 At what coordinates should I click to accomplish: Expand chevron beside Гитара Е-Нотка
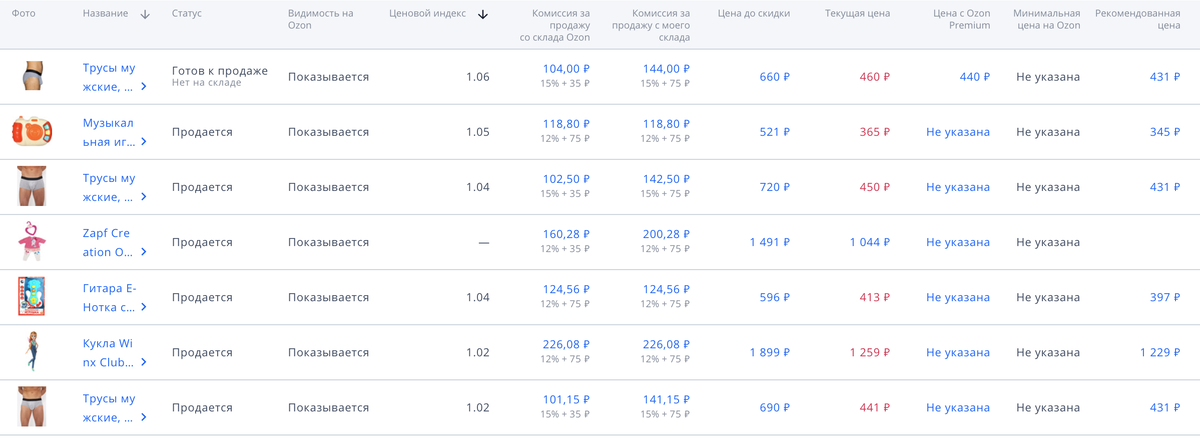pyautogui.click(x=144, y=307)
